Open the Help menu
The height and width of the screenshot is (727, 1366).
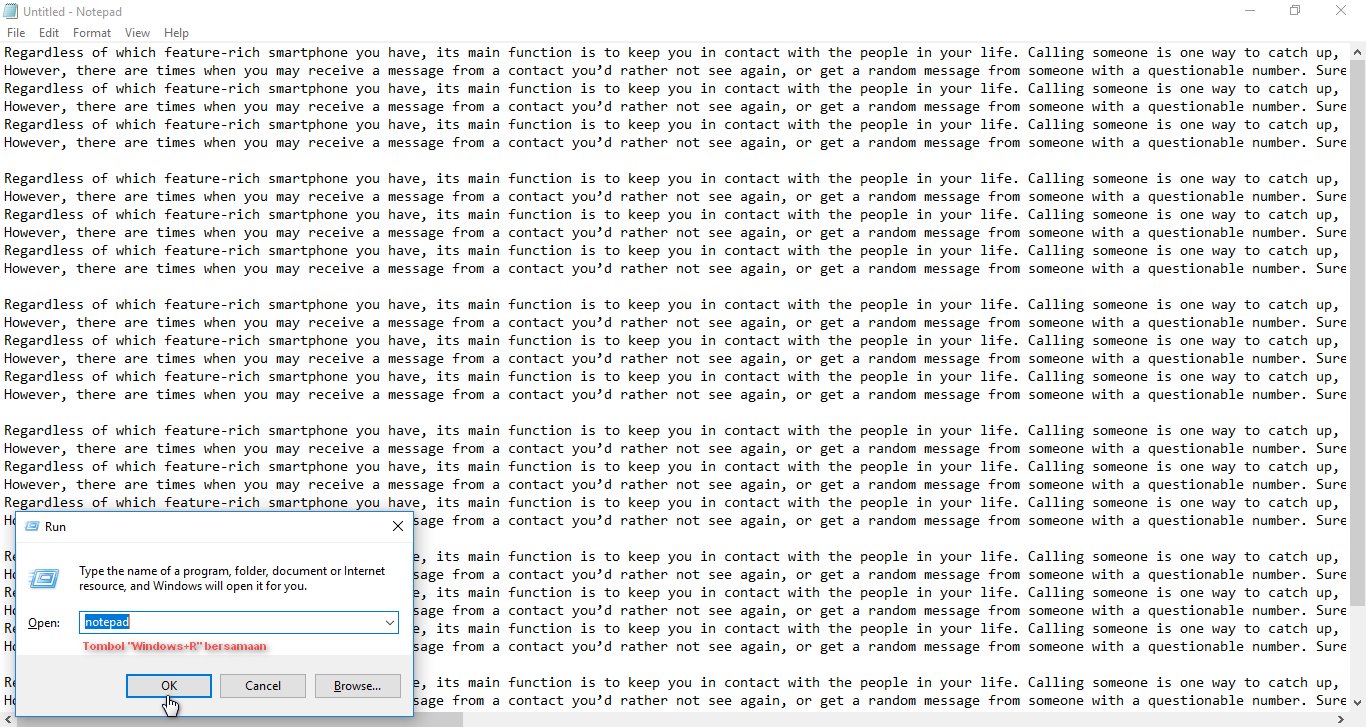pos(176,33)
